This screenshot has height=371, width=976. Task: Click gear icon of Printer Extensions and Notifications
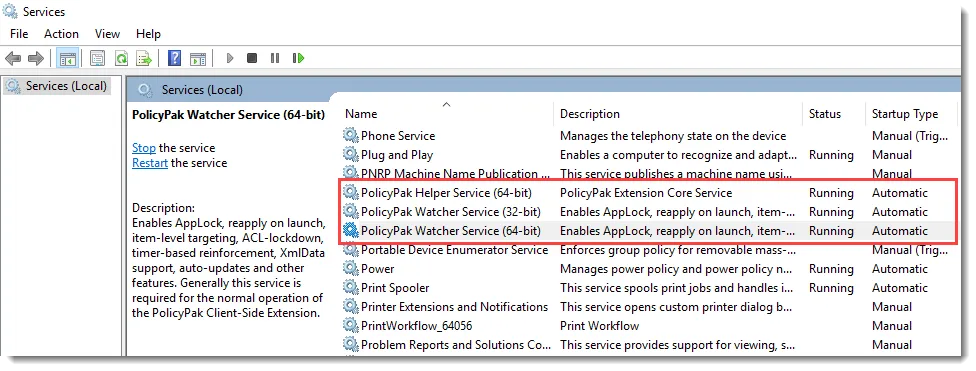pyautogui.click(x=351, y=307)
